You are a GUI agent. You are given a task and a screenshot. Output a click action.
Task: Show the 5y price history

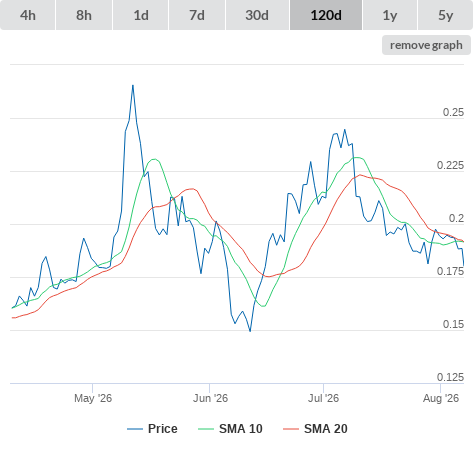[x=445, y=15]
